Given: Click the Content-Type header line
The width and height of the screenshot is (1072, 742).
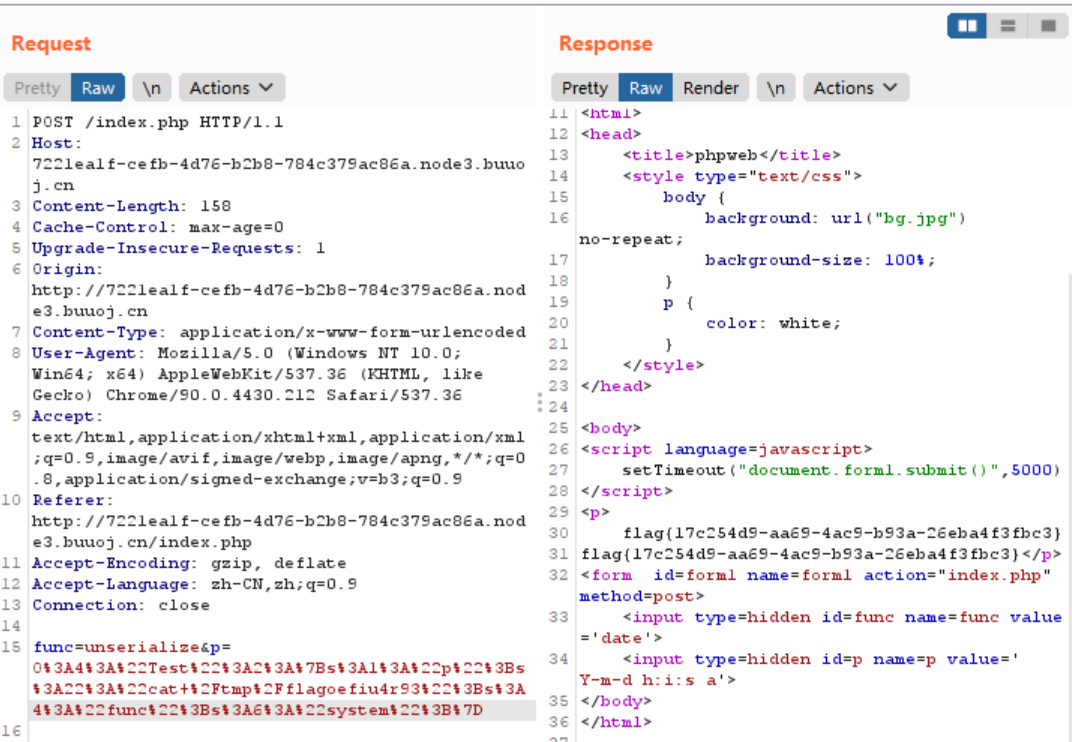Looking at the screenshot, I should pyautogui.click(x=279, y=332).
